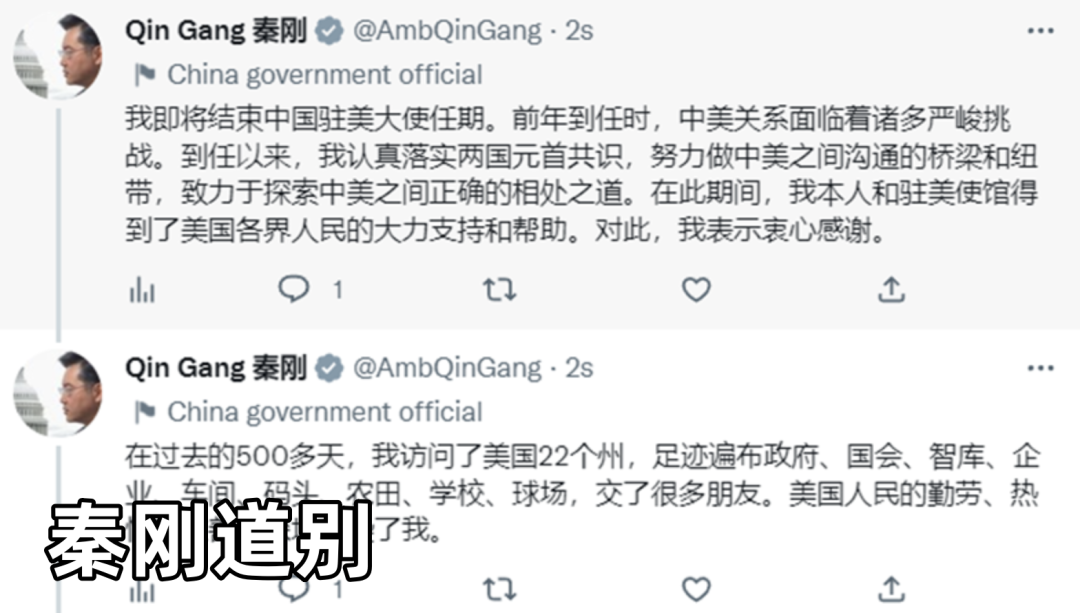This screenshot has height=613, width=1080.
Task: Open analytics icon on first tweet
Action: pyautogui.click(x=142, y=290)
